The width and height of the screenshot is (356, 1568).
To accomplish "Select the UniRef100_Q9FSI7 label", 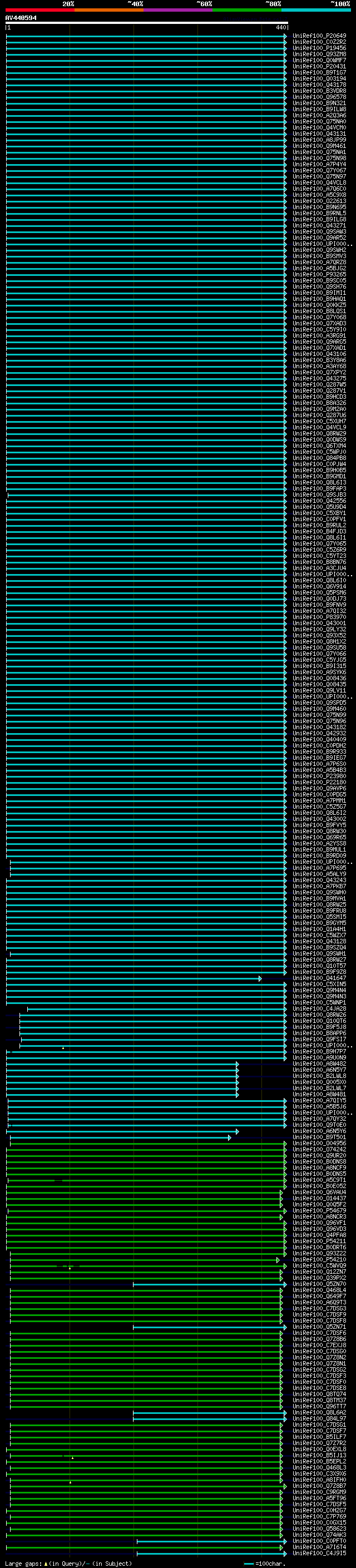I will click(x=319, y=1039).
